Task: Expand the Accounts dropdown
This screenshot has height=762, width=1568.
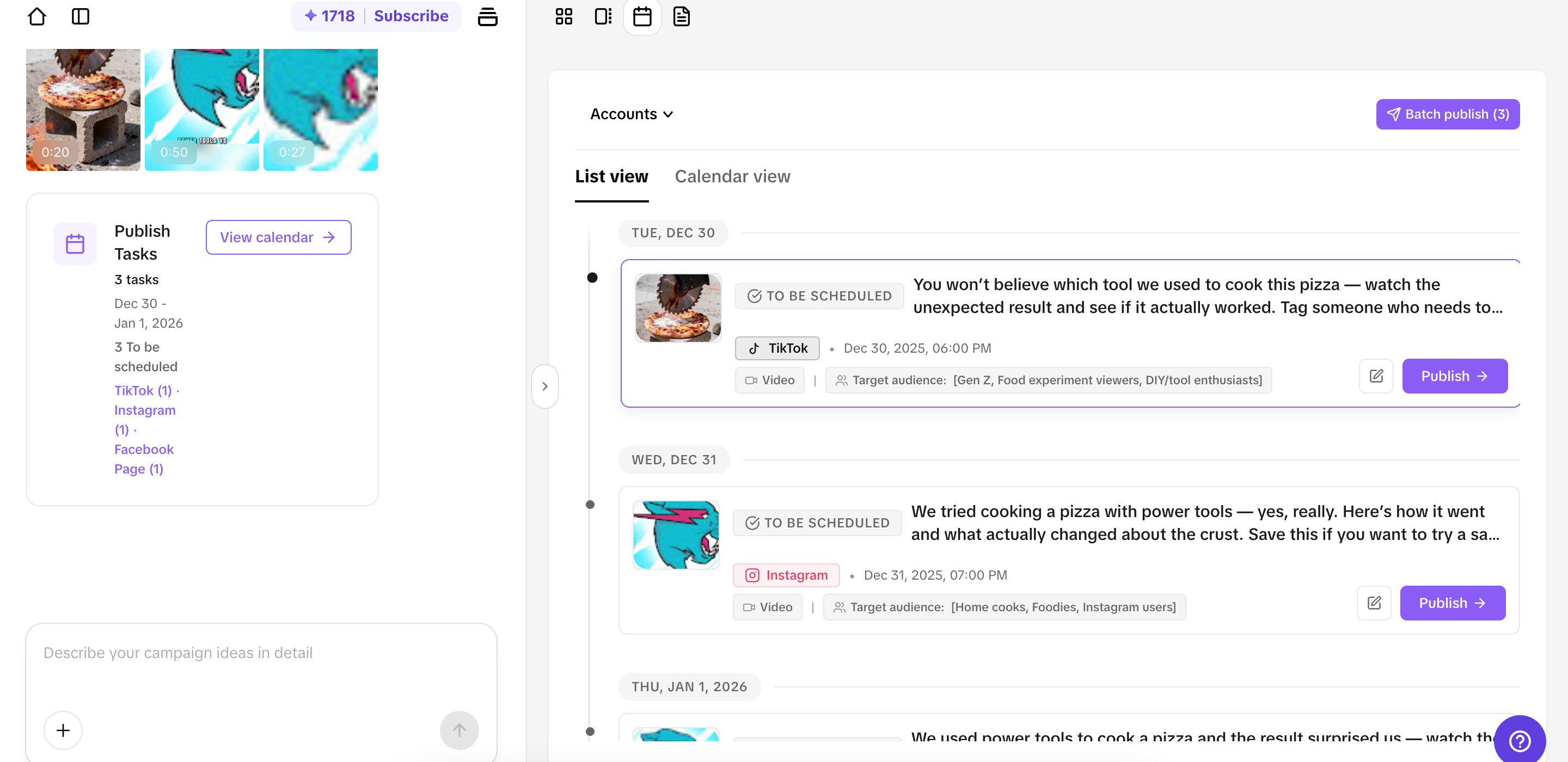Action: (x=631, y=114)
